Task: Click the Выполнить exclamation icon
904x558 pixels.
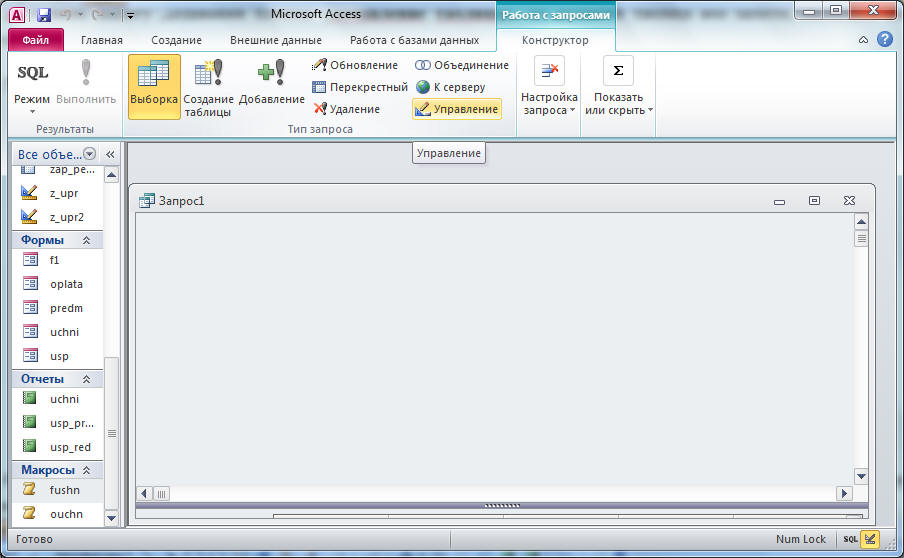Action: (x=86, y=72)
